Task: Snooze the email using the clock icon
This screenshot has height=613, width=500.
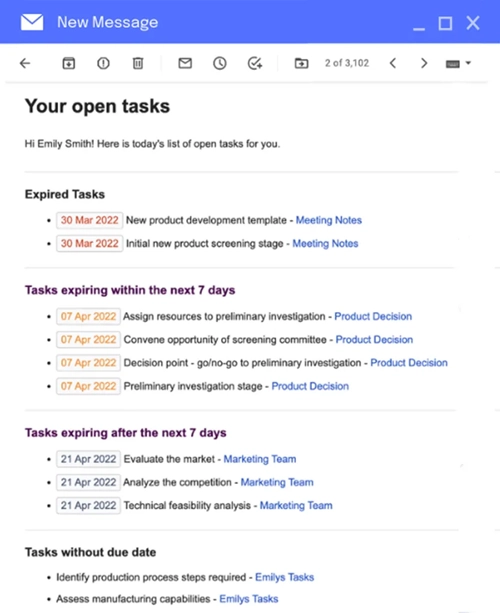Action: 220,63
